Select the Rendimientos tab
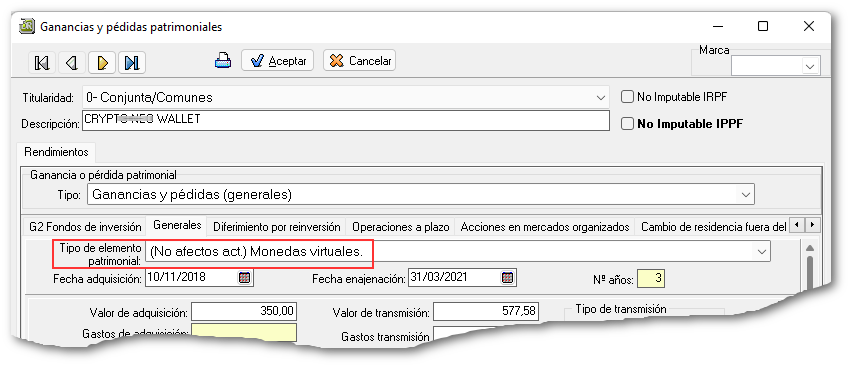This screenshot has width=850, height=367. click(x=56, y=152)
